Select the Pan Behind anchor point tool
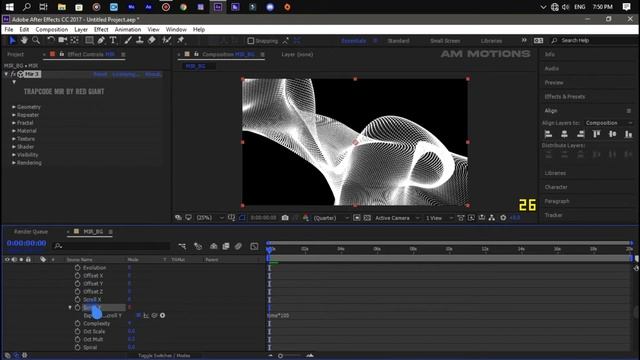640x360 pixels. pos(75,40)
